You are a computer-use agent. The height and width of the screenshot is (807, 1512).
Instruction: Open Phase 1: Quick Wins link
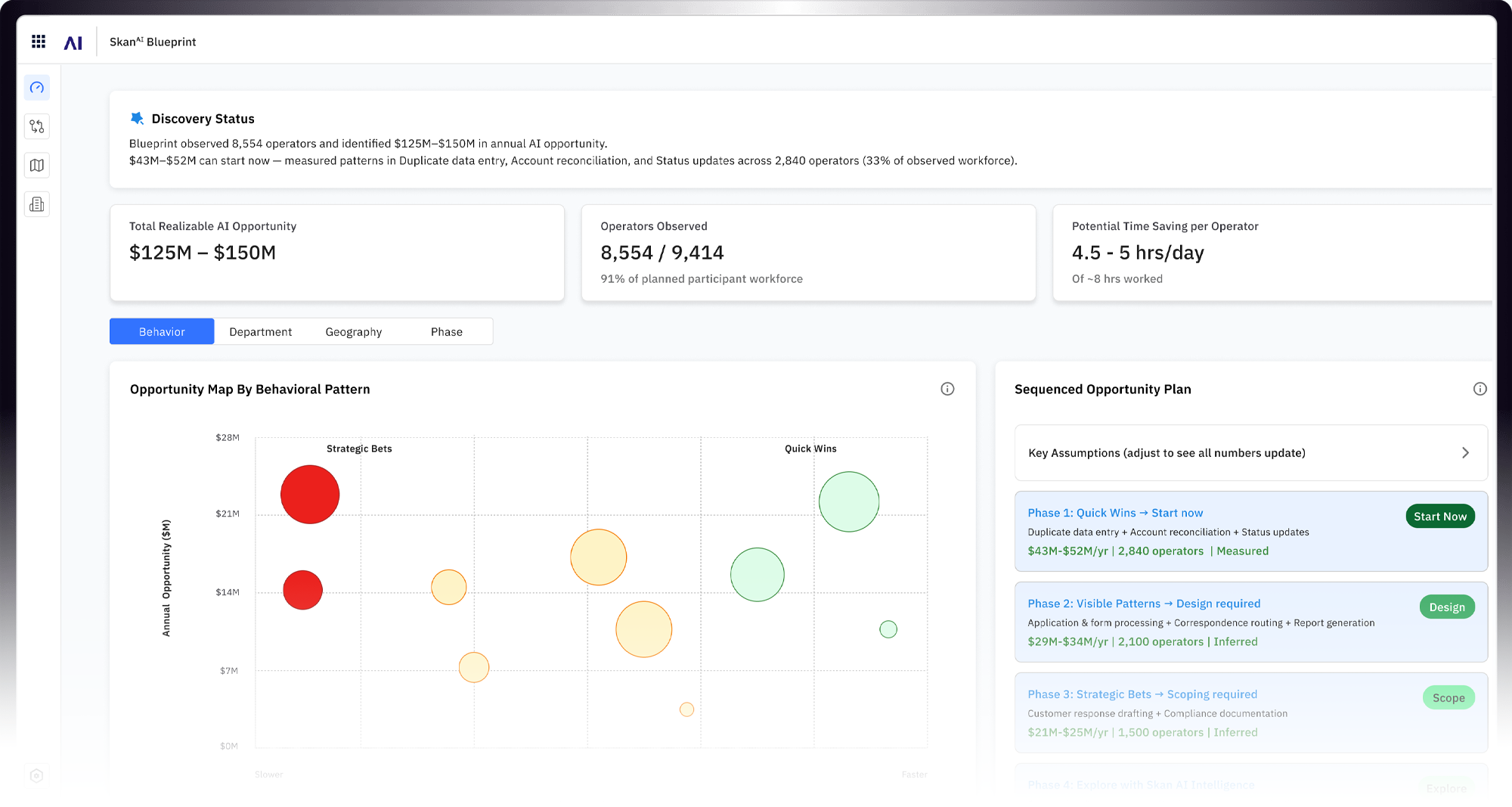point(1114,513)
